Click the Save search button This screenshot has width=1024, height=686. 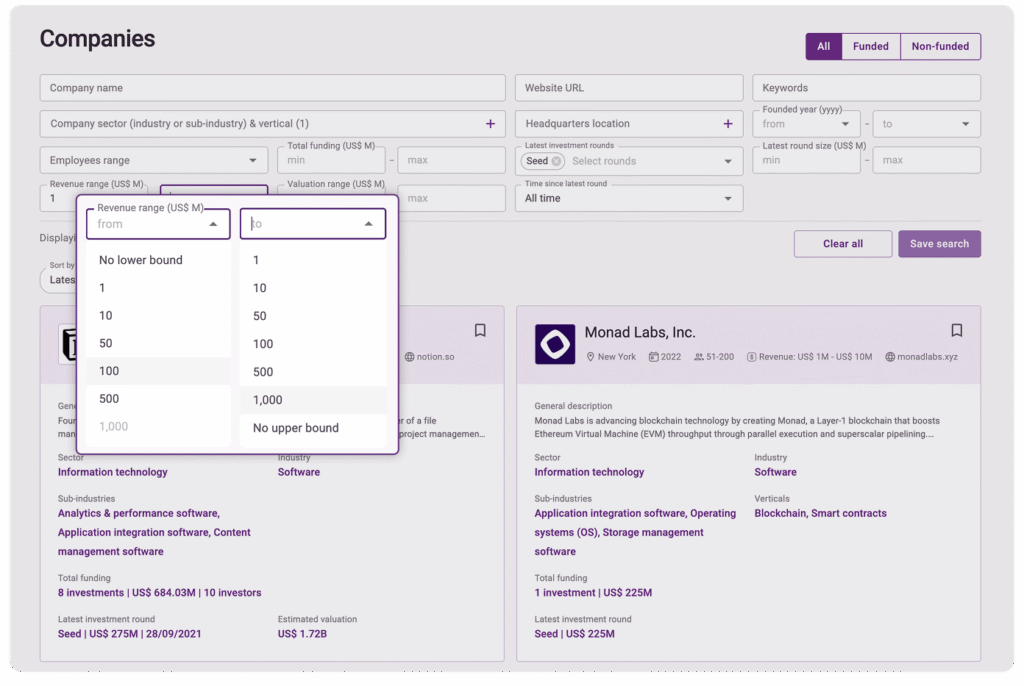(939, 244)
